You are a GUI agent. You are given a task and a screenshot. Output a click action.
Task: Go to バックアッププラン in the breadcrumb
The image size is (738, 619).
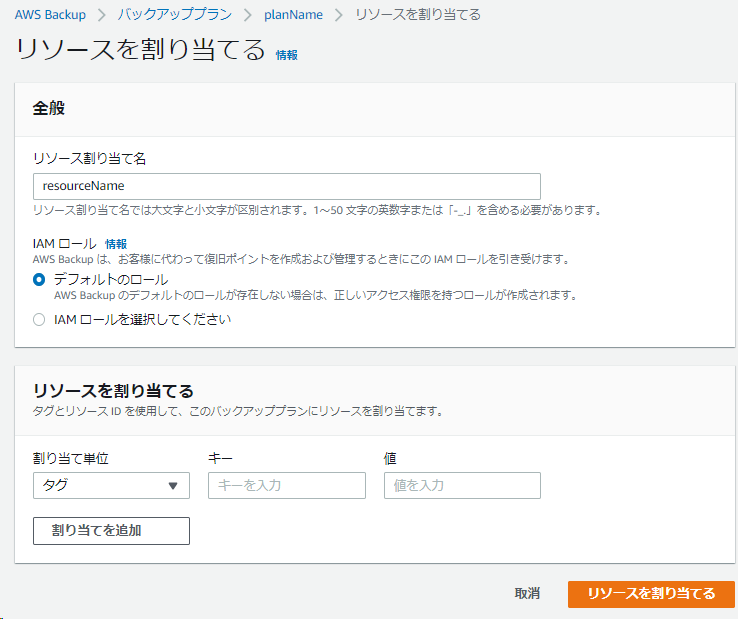(x=174, y=14)
